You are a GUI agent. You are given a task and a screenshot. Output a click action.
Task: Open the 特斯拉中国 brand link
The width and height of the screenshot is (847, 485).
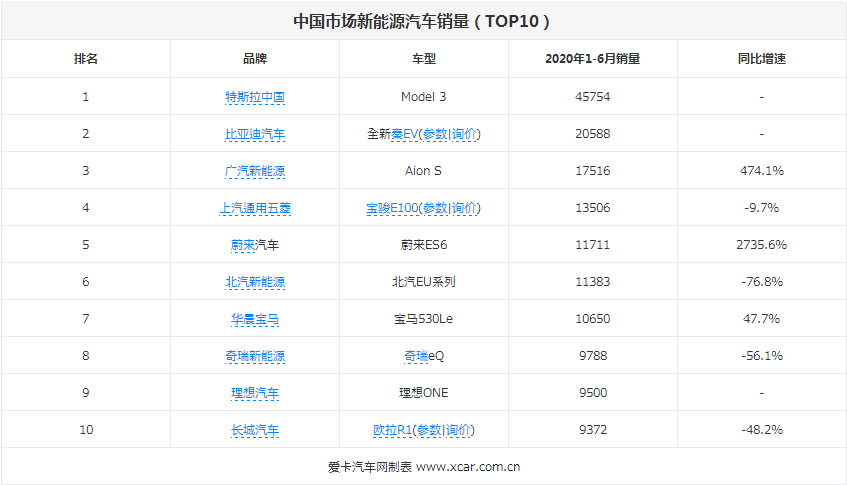click(255, 97)
